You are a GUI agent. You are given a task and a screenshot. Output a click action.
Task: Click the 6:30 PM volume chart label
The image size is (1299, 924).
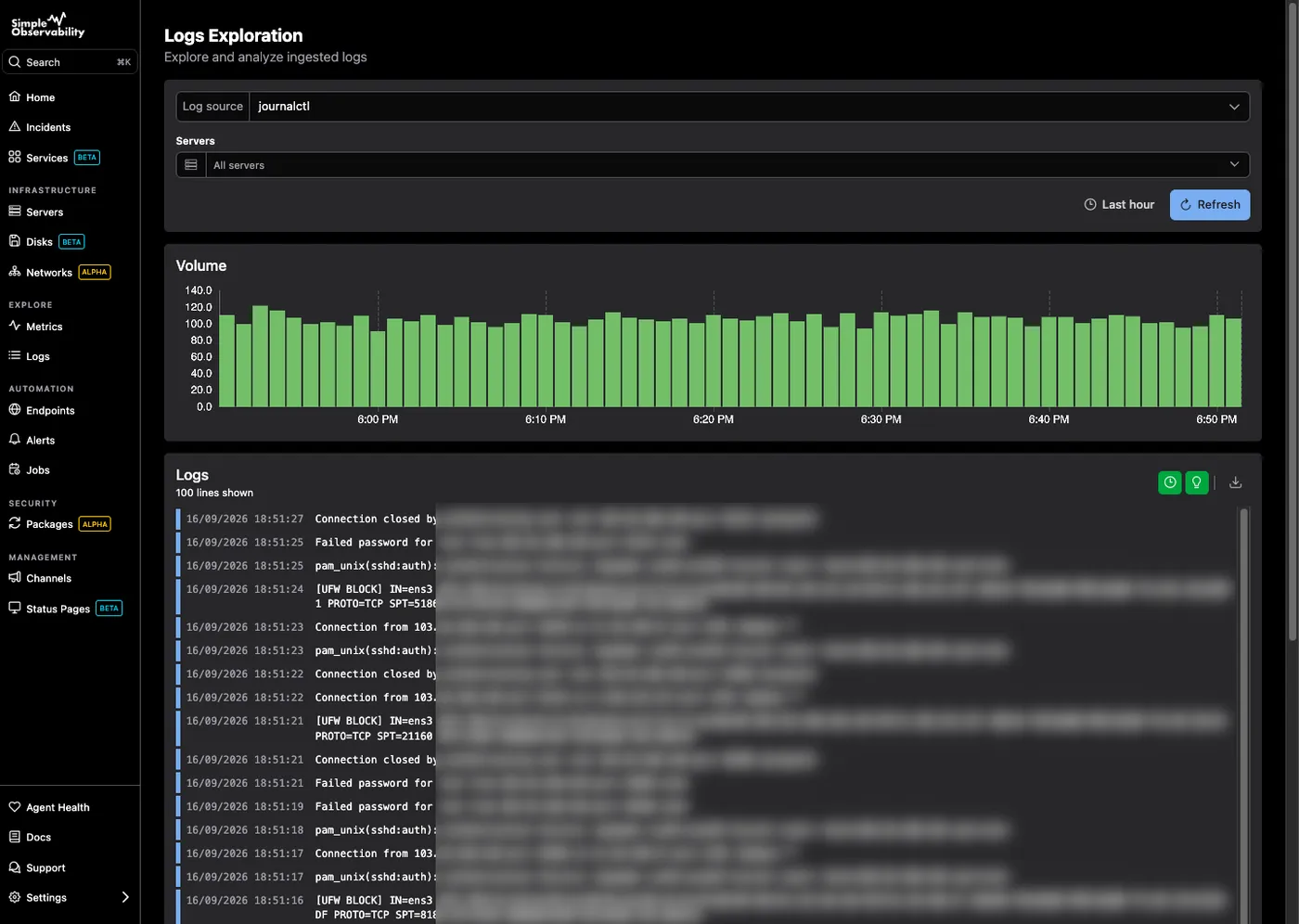pyautogui.click(x=881, y=419)
